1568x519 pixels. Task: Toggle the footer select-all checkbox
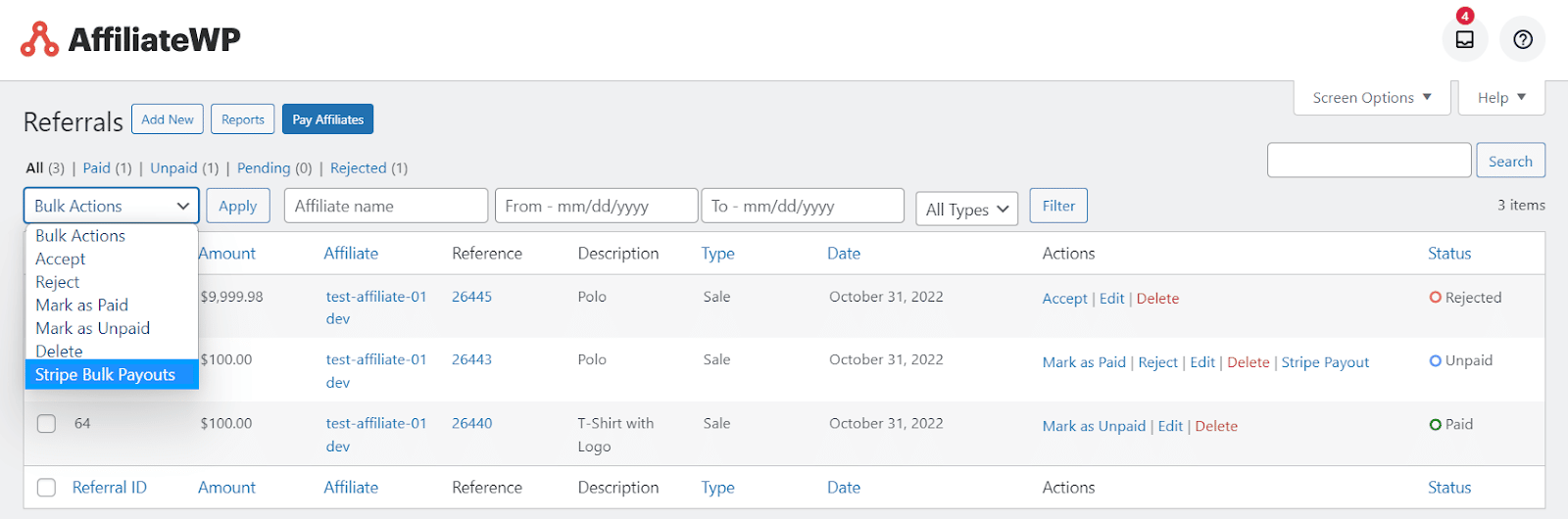pos(46,488)
